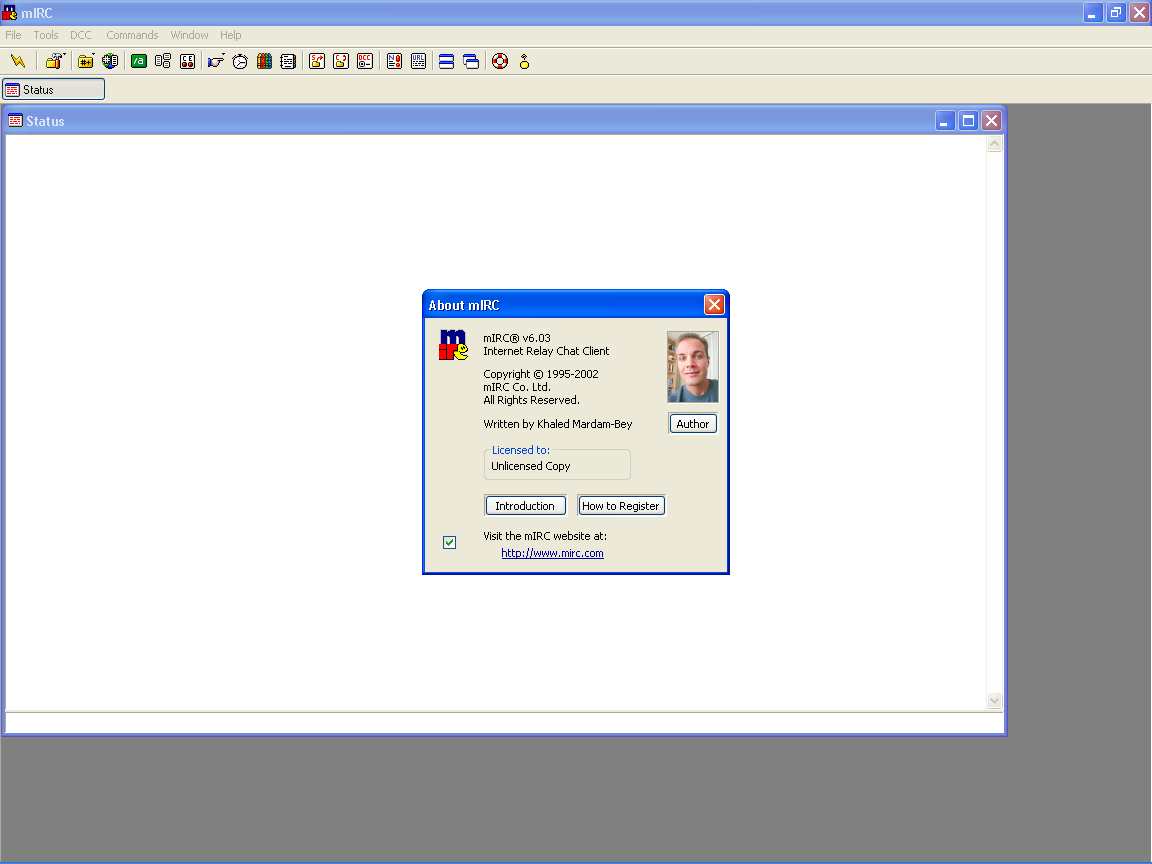1152x864 pixels.
Task: Open the Help lifebuoy toolbar icon
Action: [500, 62]
